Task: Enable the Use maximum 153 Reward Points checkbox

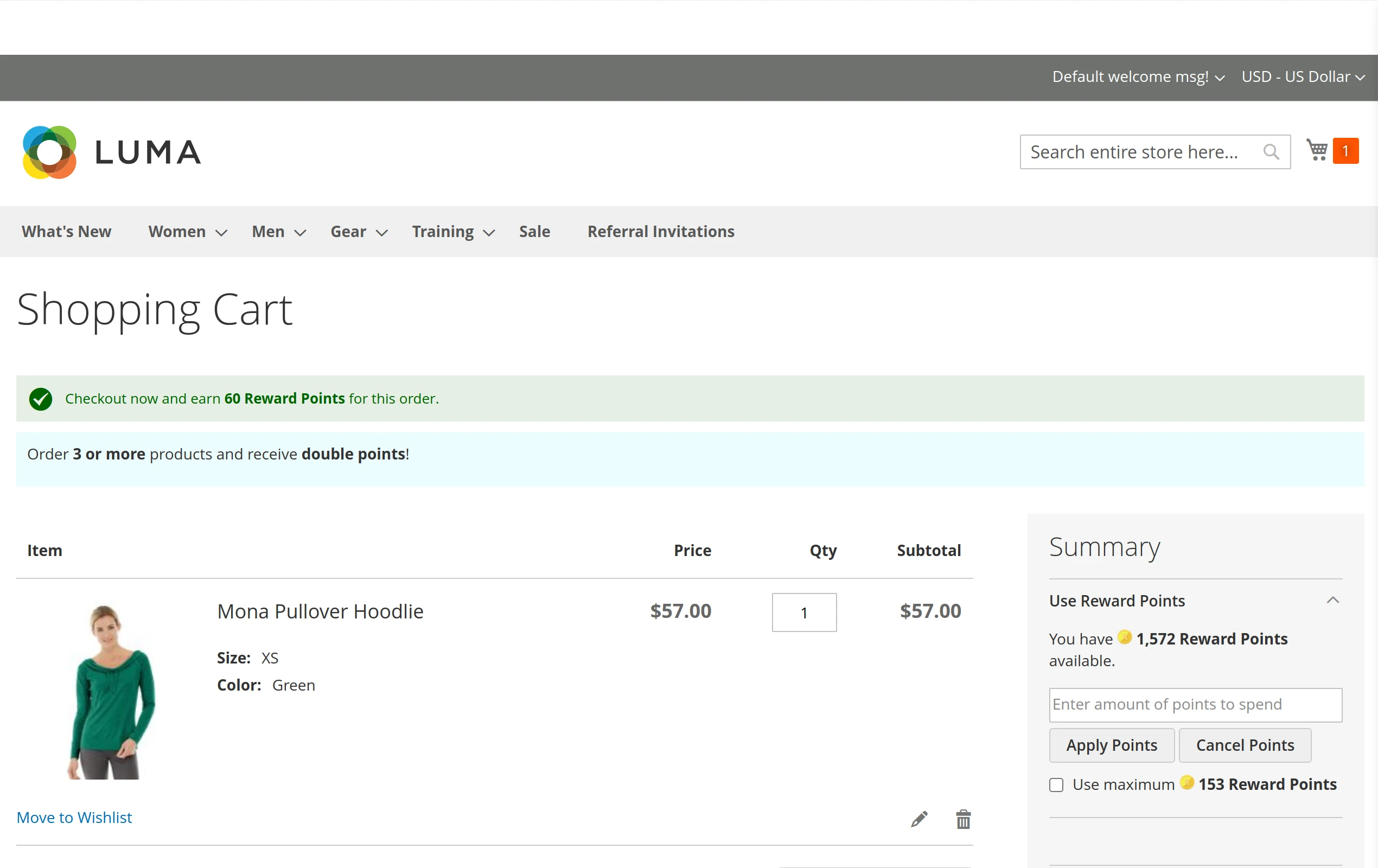Action: tap(1056, 784)
